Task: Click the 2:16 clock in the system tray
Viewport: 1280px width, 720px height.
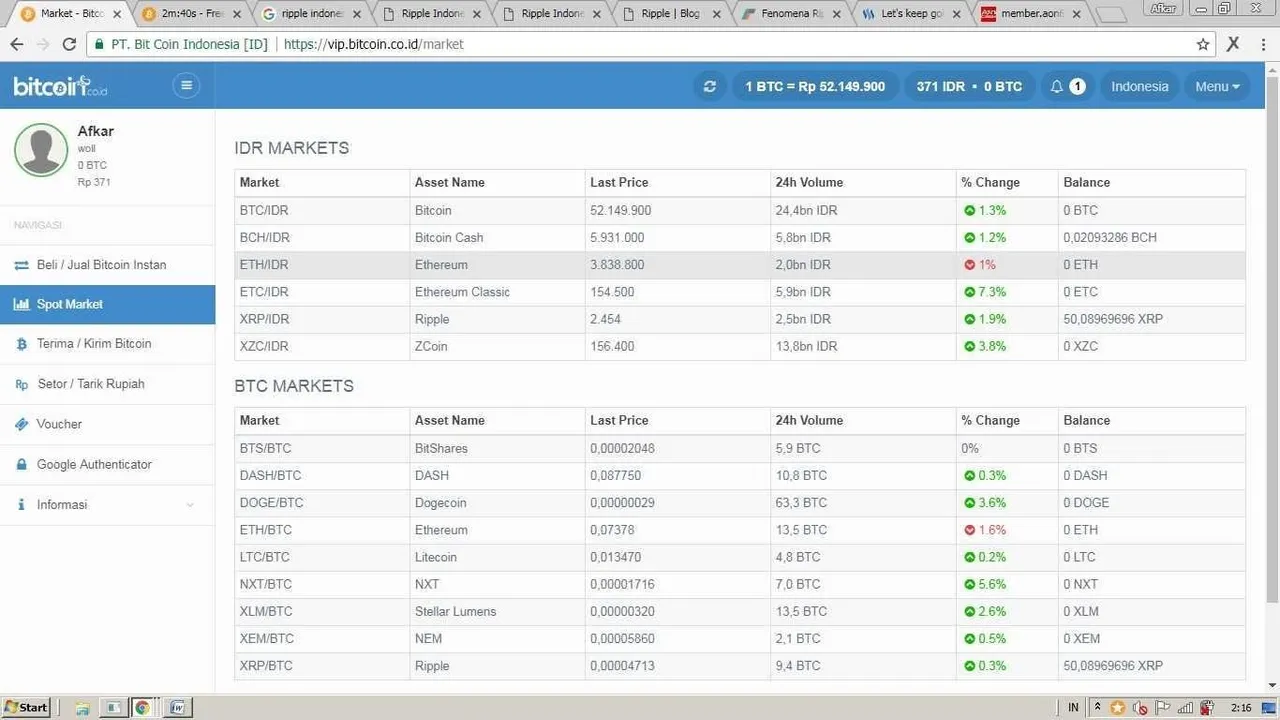Action: coord(1241,708)
